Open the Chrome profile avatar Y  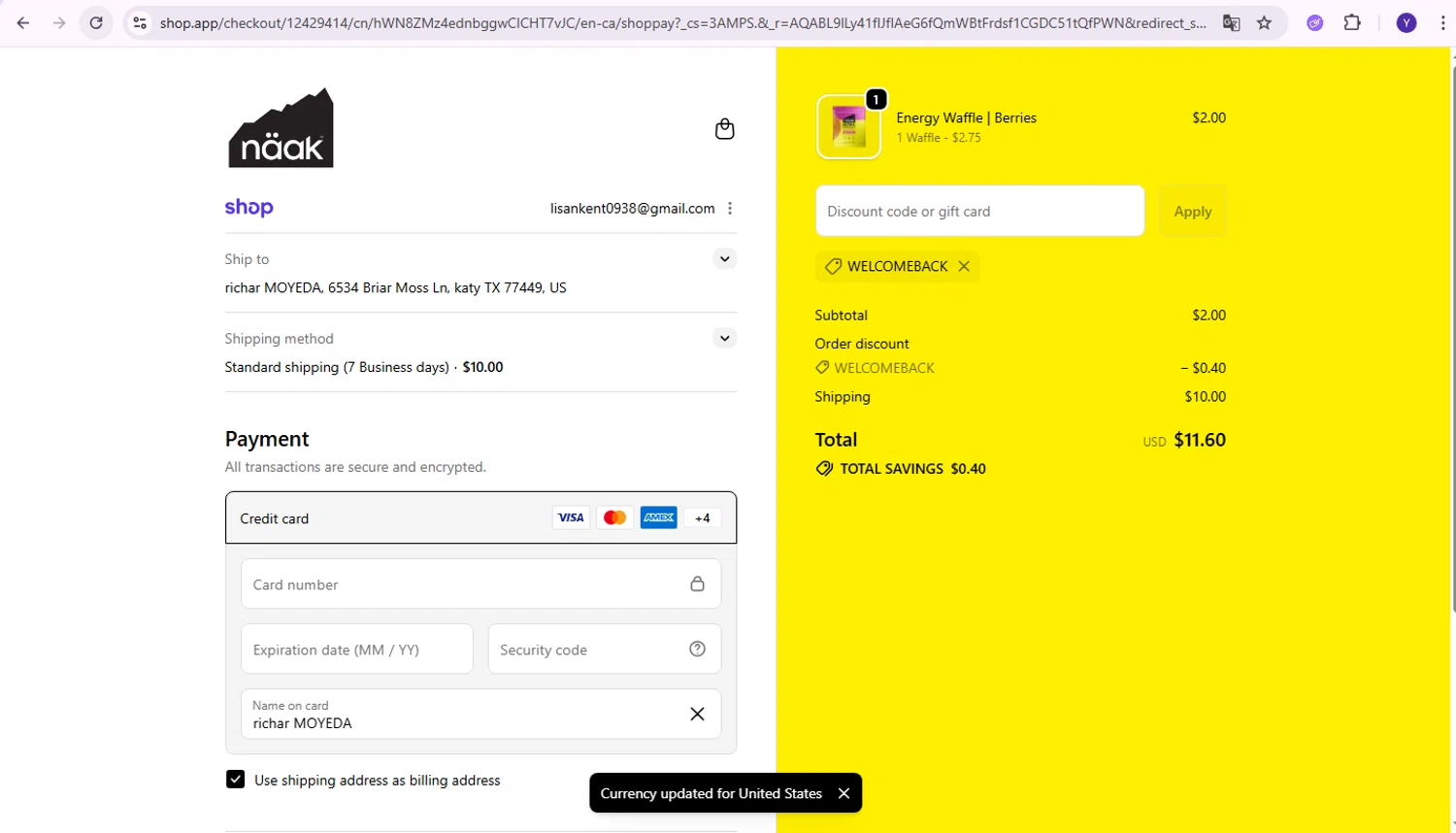pyautogui.click(x=1406, y=22)
